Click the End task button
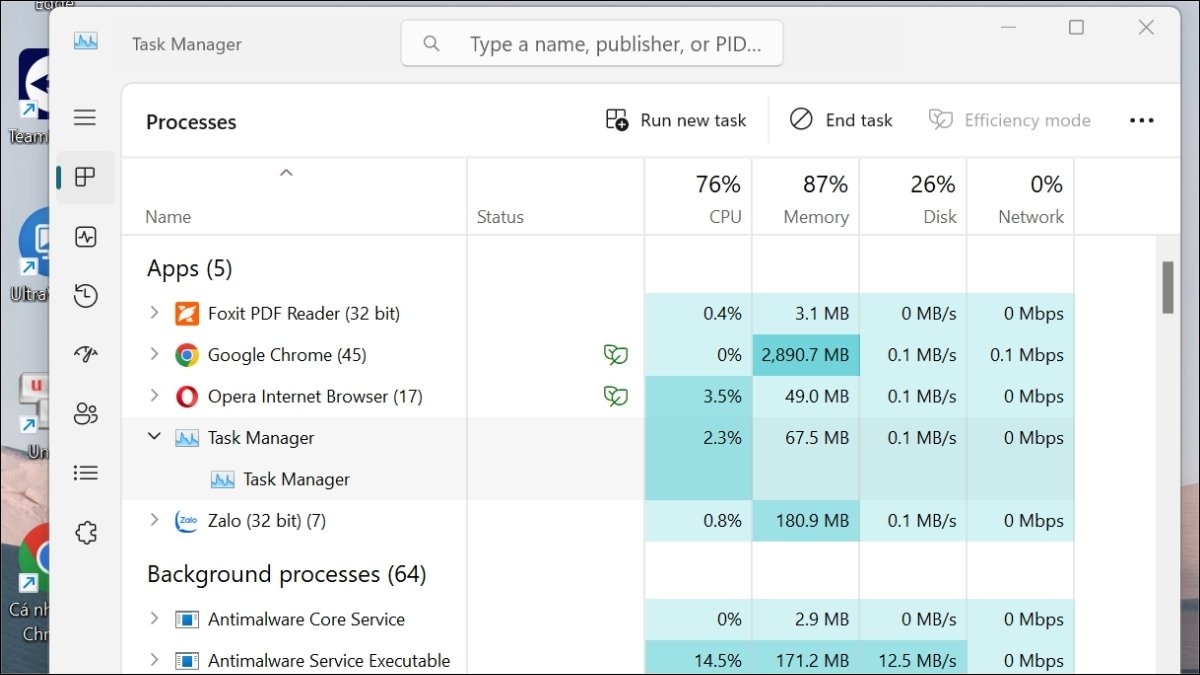The height and width of the screenshot is (675, 1200). 841,121
